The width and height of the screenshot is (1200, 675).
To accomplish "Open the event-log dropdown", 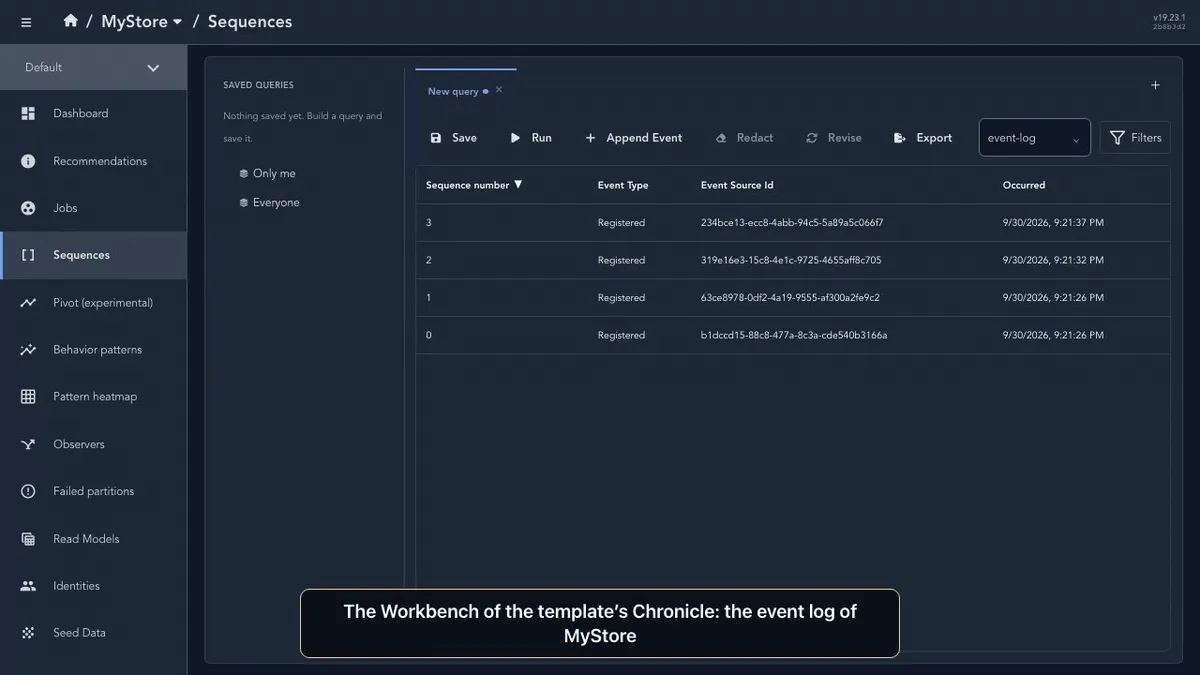I will click(1034, 138).
